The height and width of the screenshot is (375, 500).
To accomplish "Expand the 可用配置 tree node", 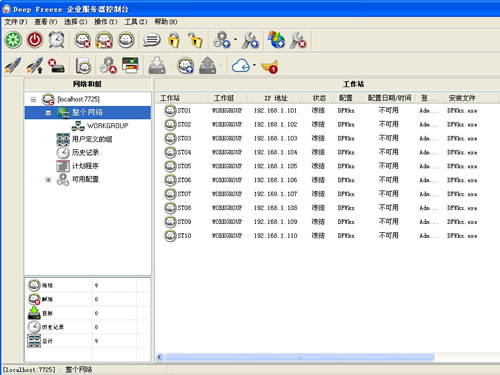I will coord(48,180).
